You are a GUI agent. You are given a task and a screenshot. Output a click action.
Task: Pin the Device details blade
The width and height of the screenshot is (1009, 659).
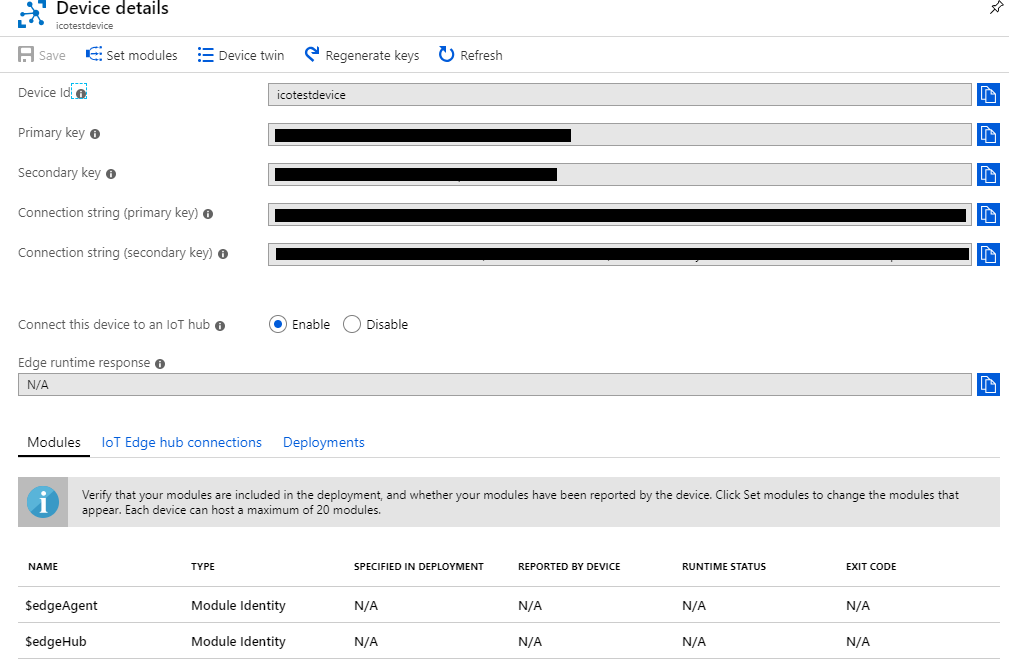coord(995,8)
